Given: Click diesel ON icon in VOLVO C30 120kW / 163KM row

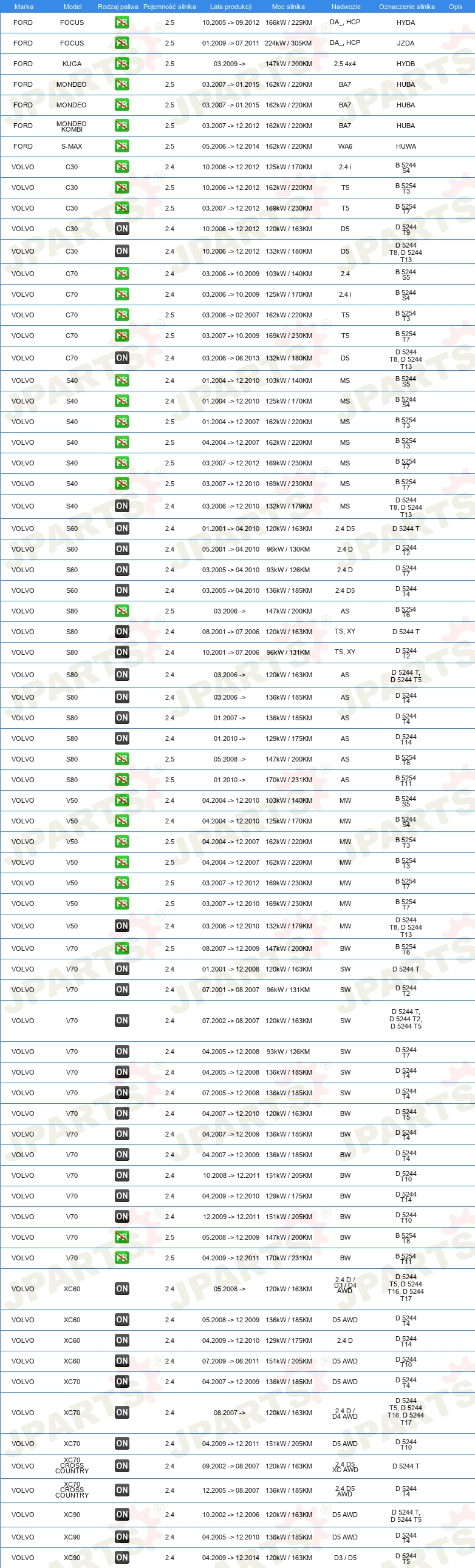Looking at the screenshot, I should [x=122, y=229].
